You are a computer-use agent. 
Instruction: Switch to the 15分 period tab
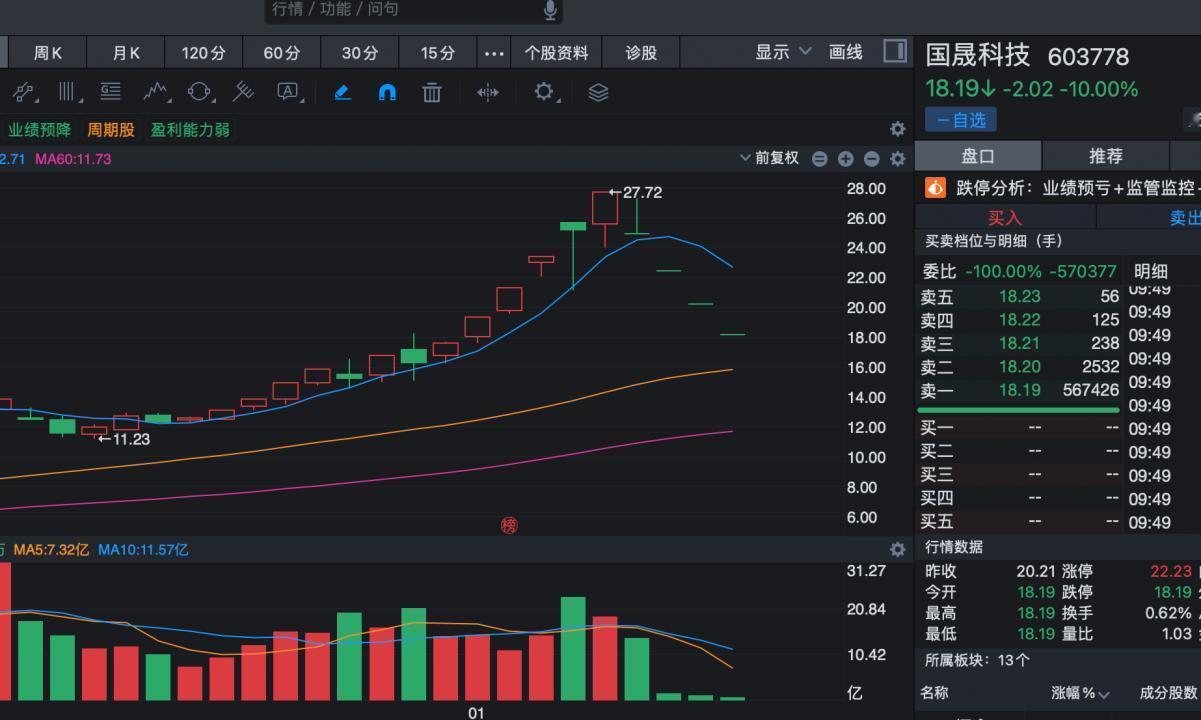[x=438, y=53]
